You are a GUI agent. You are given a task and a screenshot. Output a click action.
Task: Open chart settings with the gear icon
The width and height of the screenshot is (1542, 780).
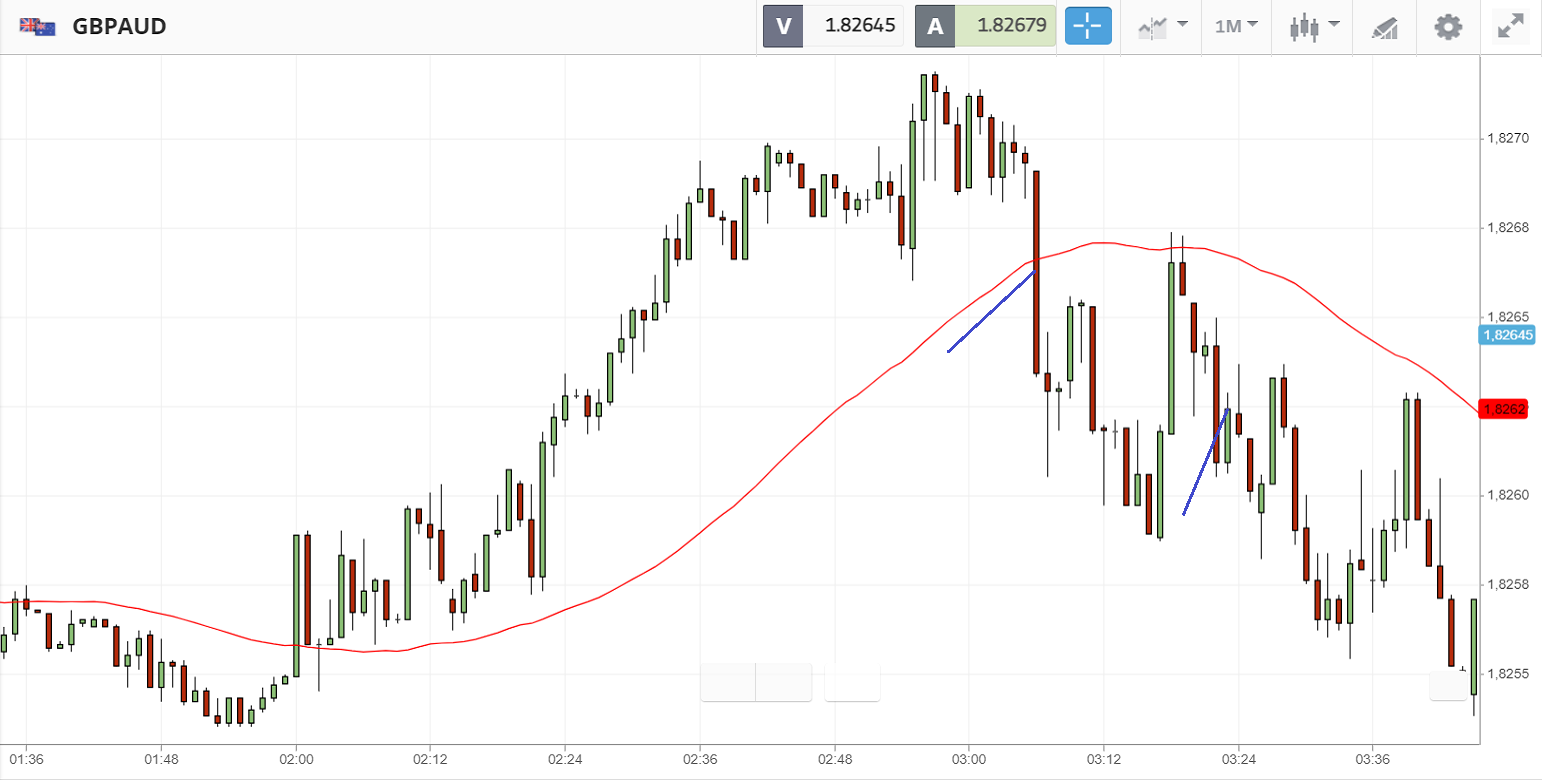[x=1448, y=26]
